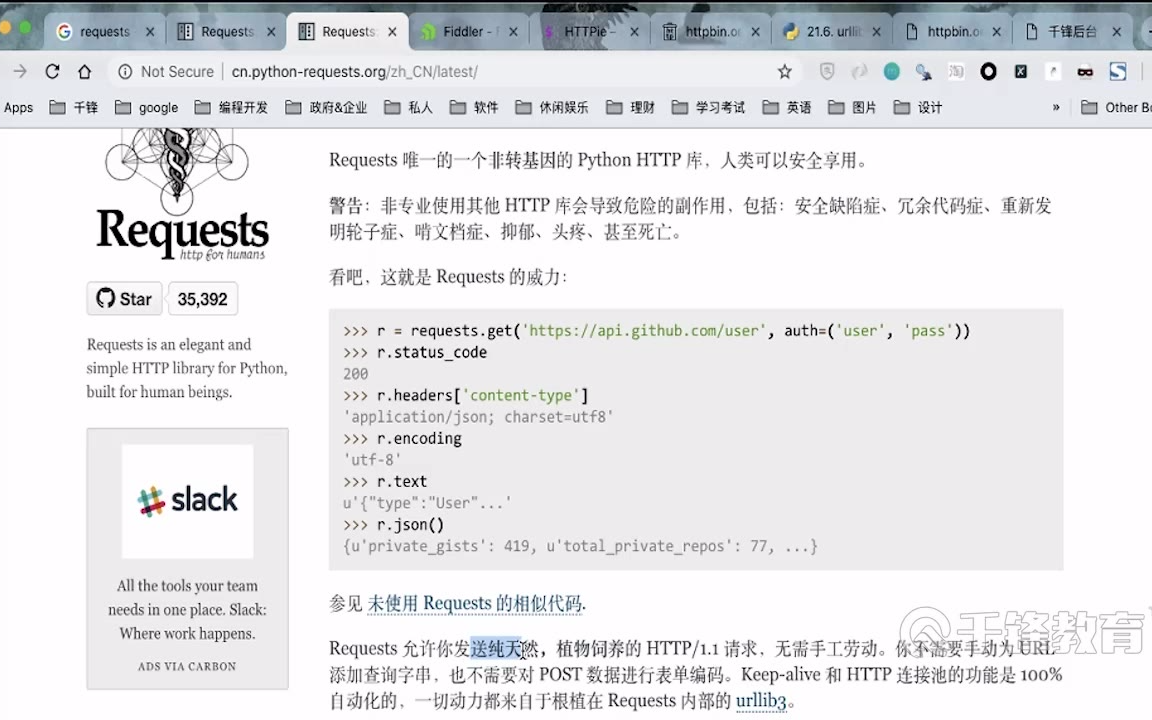Switch to the HTTPie tab
Screen dimensions: 1152x720
(588, 32)
